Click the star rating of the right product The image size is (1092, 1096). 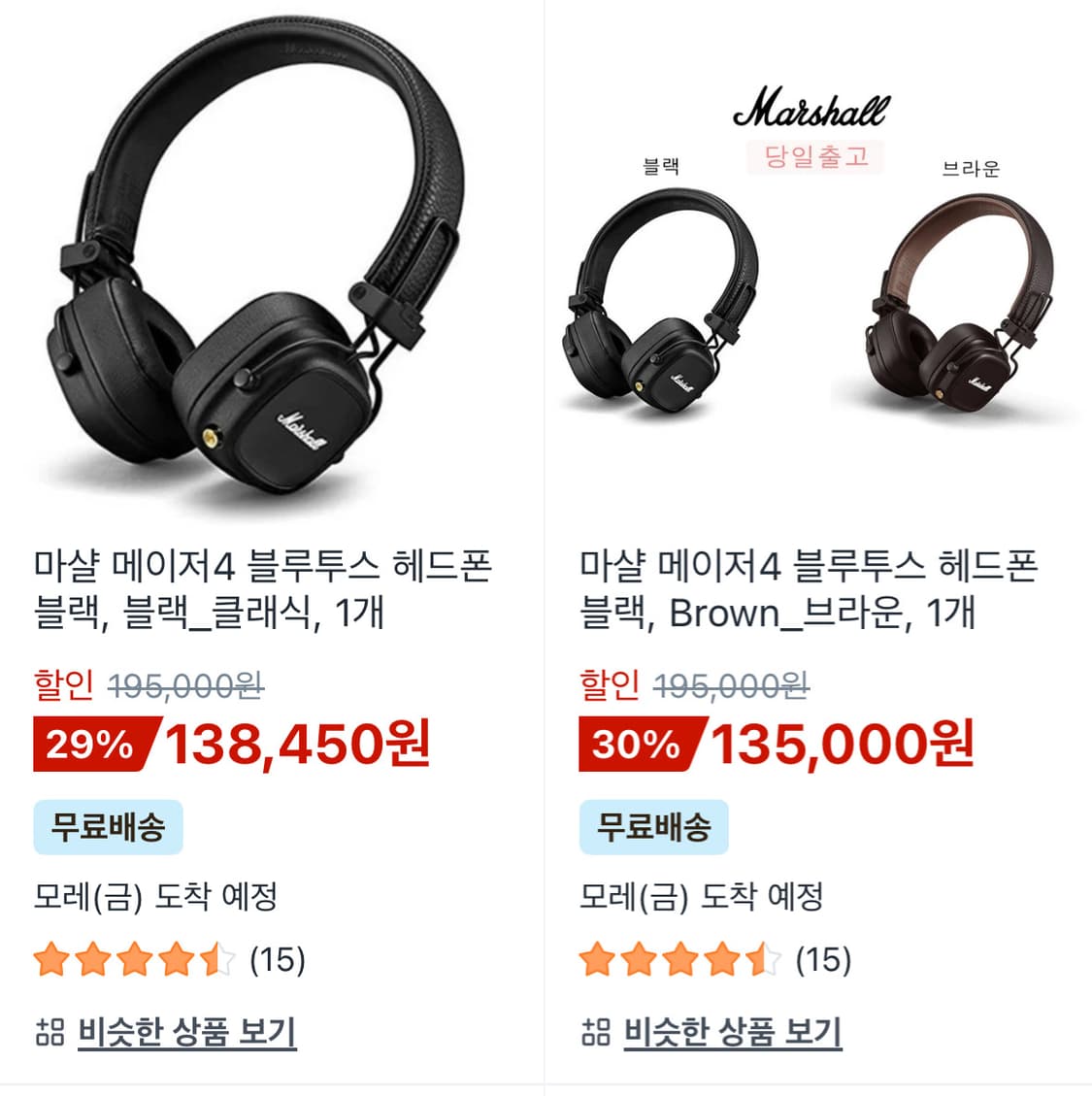click(x=680, y=959)
